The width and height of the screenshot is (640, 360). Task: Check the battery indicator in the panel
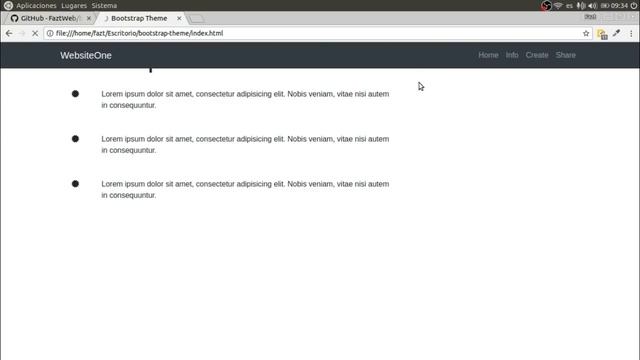point(605,6)
